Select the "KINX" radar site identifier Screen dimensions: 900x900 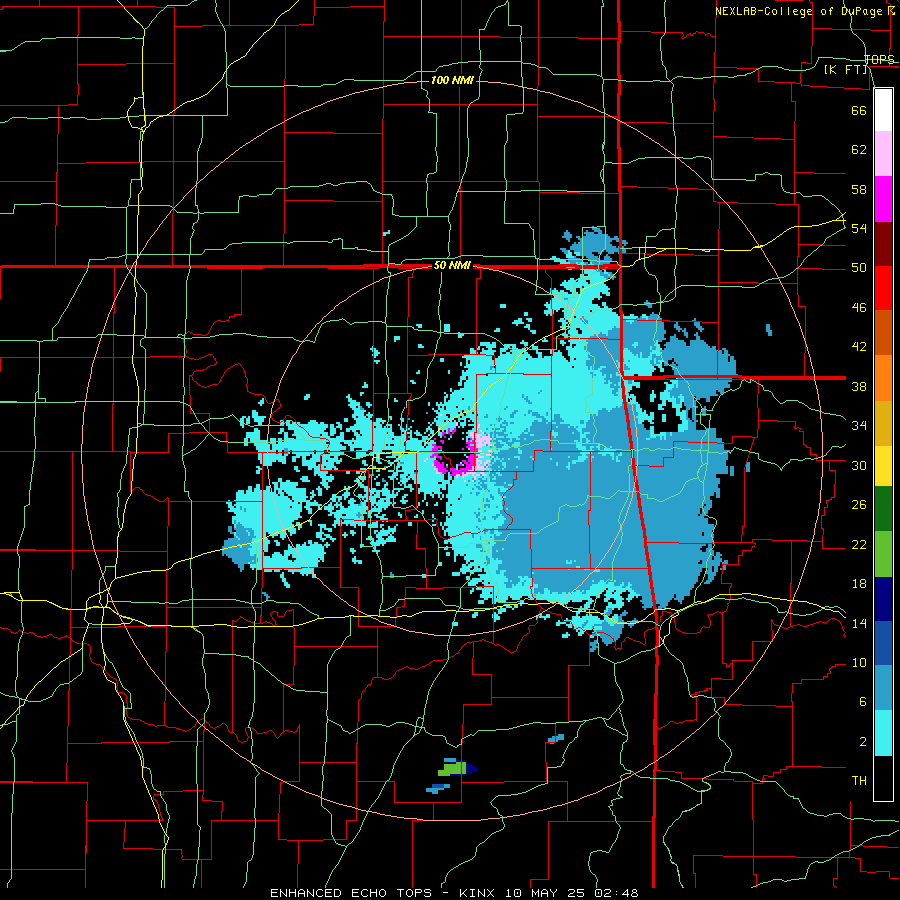477,893
